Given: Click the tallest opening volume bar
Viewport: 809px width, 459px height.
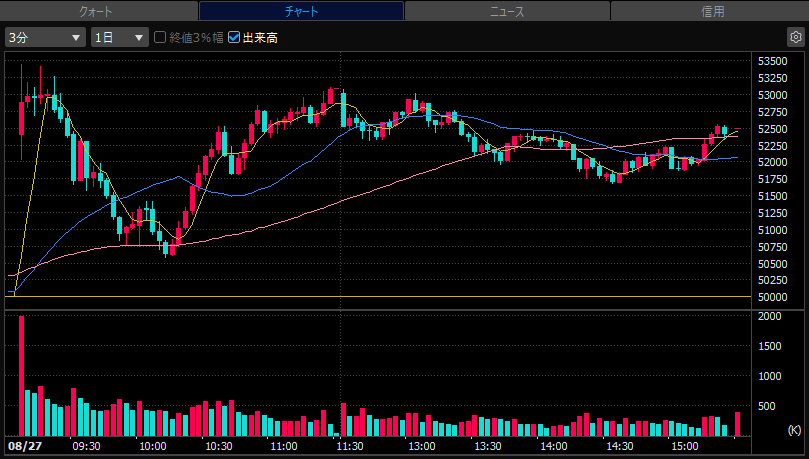Looking at the screenshot, I should point(22,376).
